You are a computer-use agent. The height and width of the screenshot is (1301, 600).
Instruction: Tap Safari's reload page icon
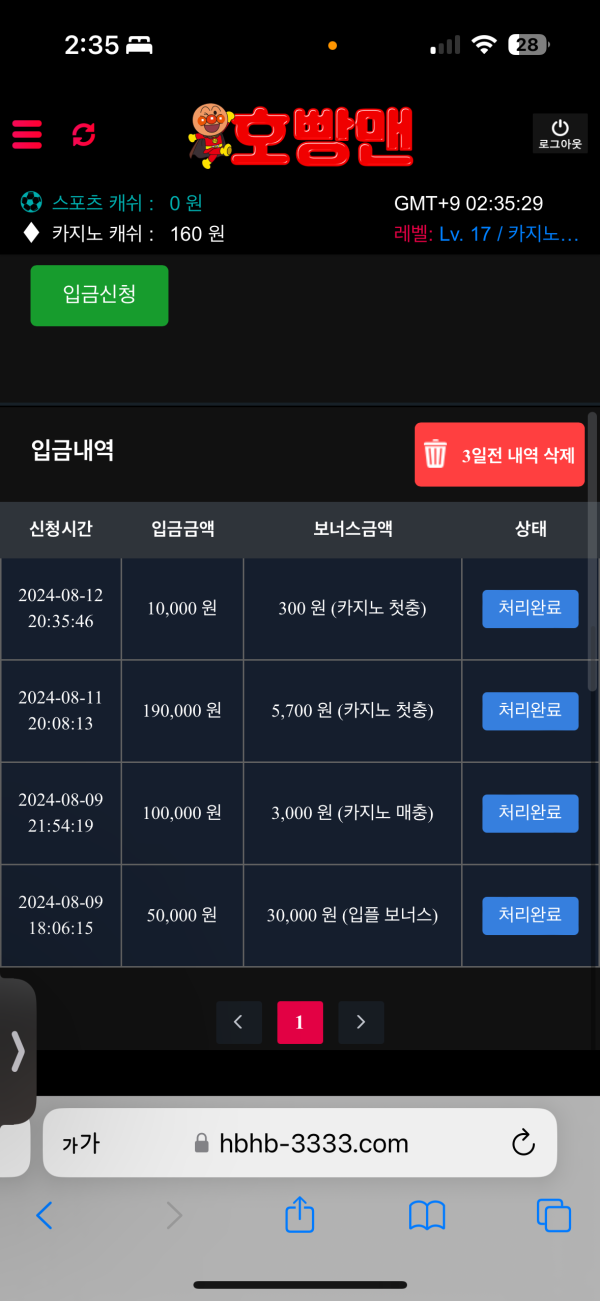point(524,1143)
